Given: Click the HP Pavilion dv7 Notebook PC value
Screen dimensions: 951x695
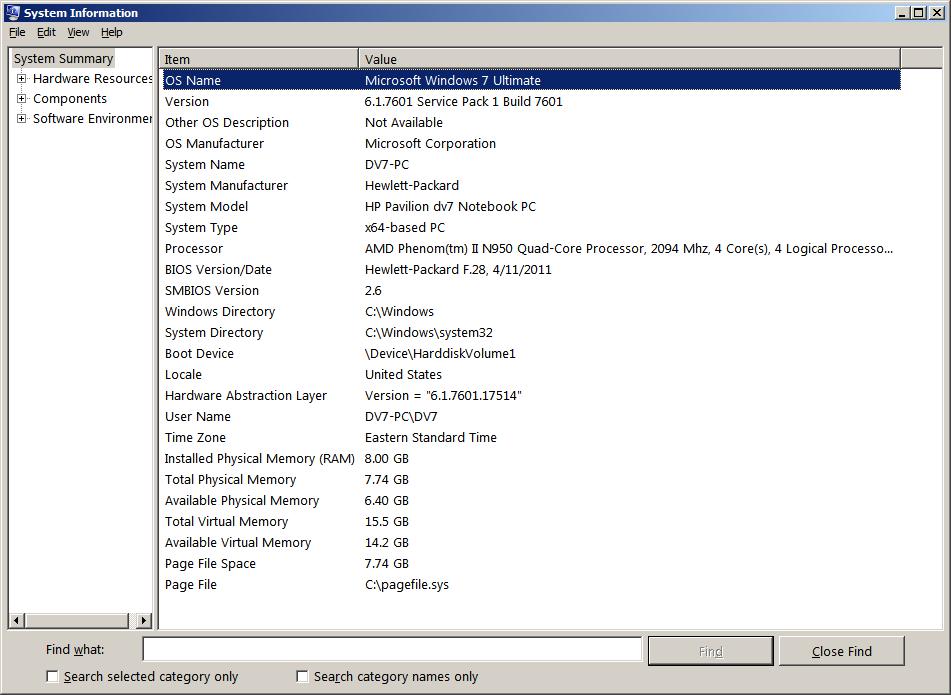Looking at the screenshot, I should [x=450, y=207].
